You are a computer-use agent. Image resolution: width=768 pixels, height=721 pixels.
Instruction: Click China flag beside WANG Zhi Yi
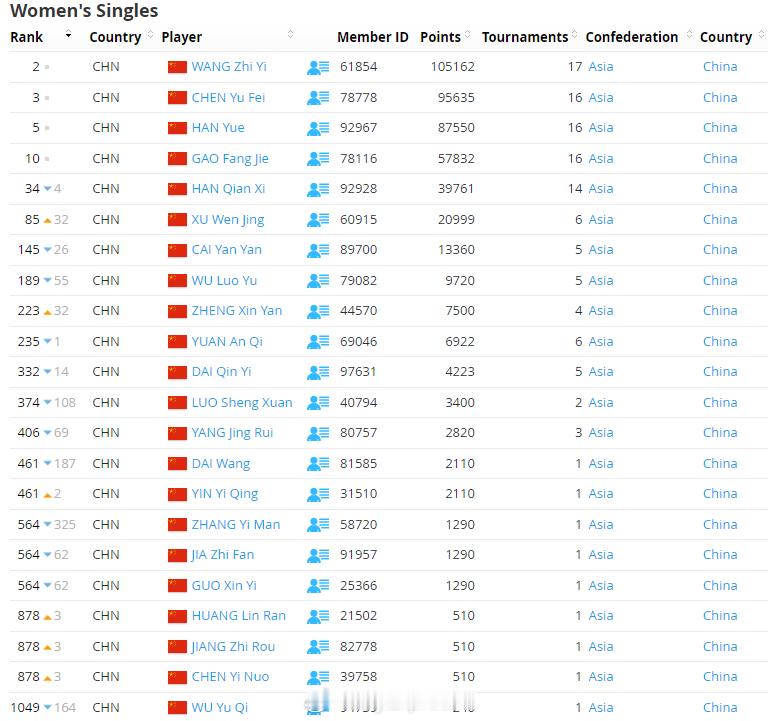(x=177, y=67)
